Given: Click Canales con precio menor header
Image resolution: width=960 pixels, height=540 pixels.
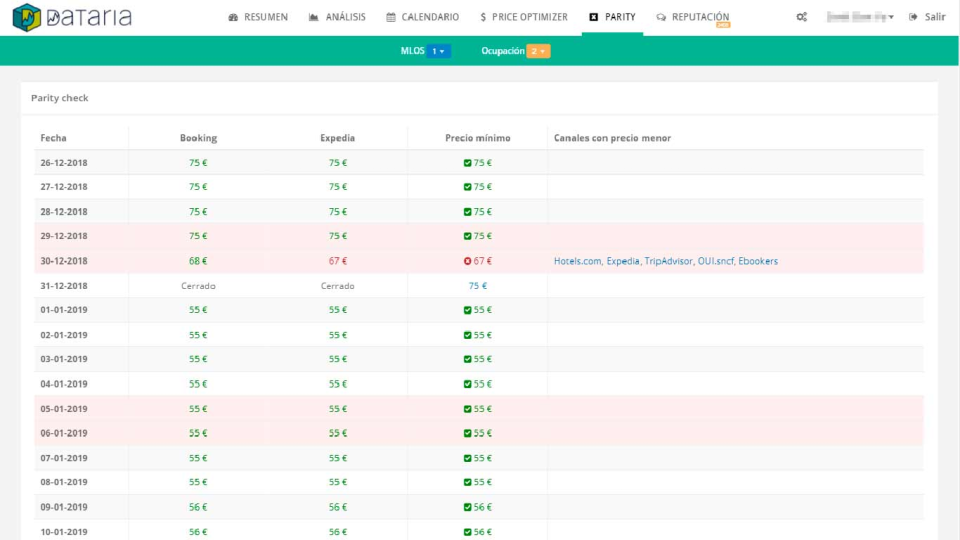Looking at the screenshot, I should tap(612, 138).
